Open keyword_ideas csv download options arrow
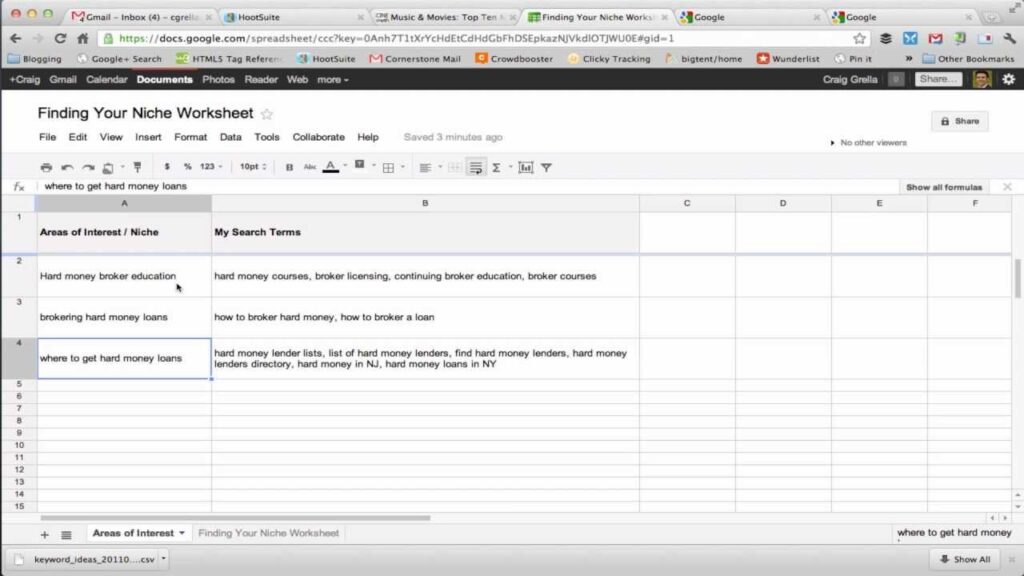 [x=163, y=559]
